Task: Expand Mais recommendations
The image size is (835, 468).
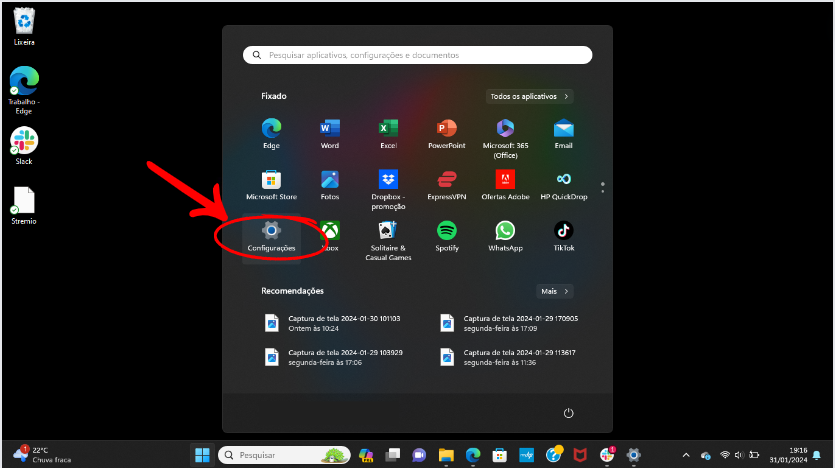Action: coord(554,291)
